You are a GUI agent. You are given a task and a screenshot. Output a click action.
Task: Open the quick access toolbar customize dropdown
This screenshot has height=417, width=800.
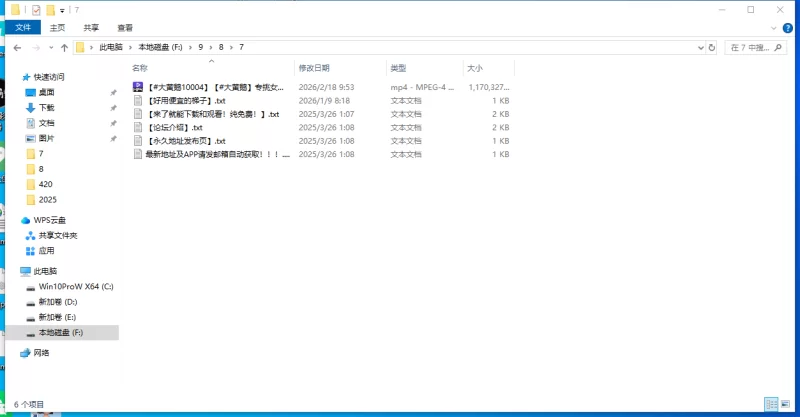(62, 10)
